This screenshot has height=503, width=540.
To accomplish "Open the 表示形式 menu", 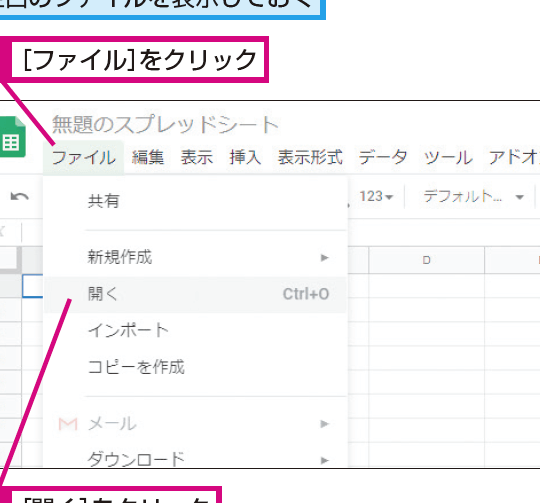I will point(310,158).
